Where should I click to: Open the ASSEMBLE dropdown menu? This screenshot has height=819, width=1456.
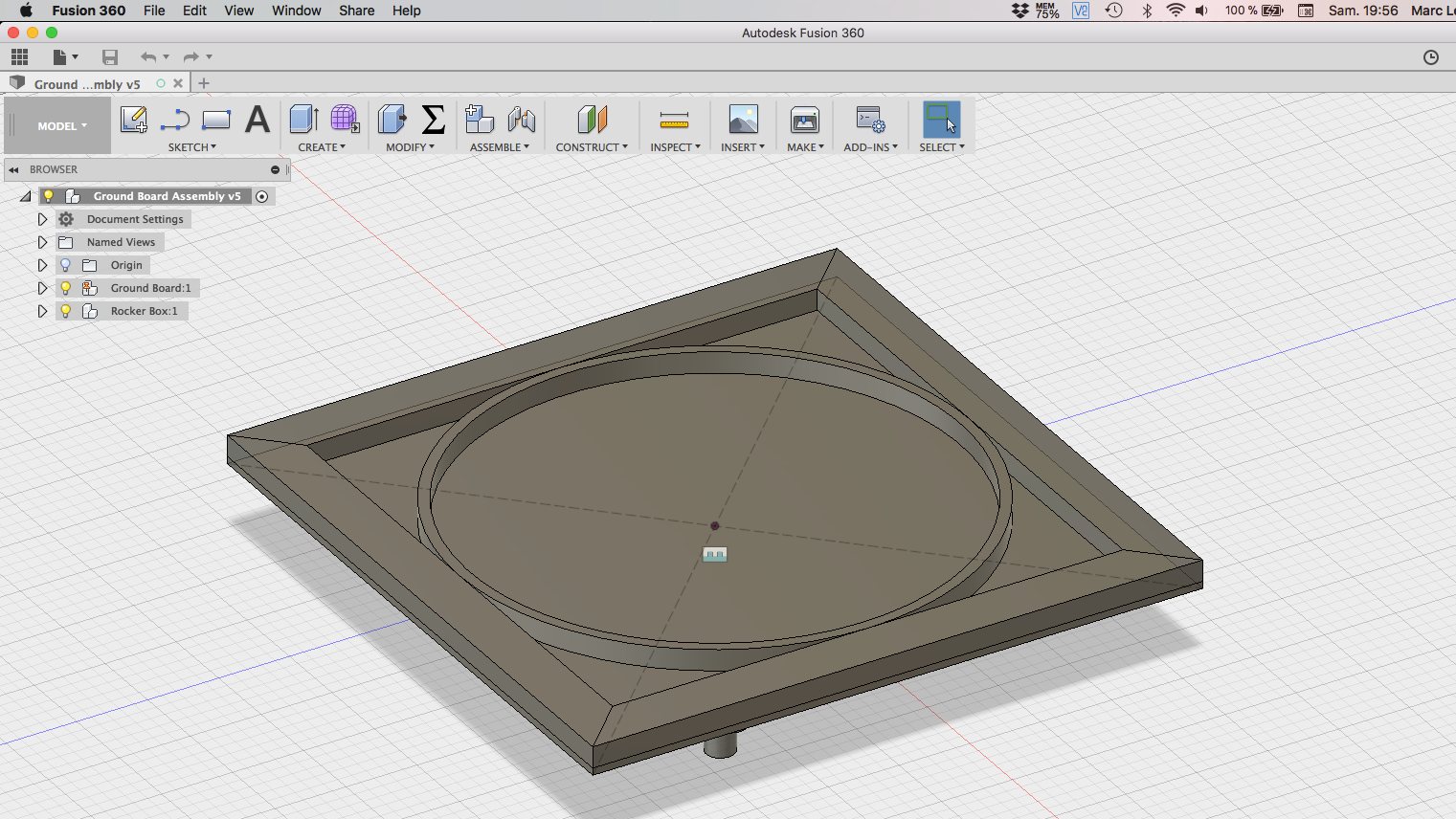pos(500,147)
